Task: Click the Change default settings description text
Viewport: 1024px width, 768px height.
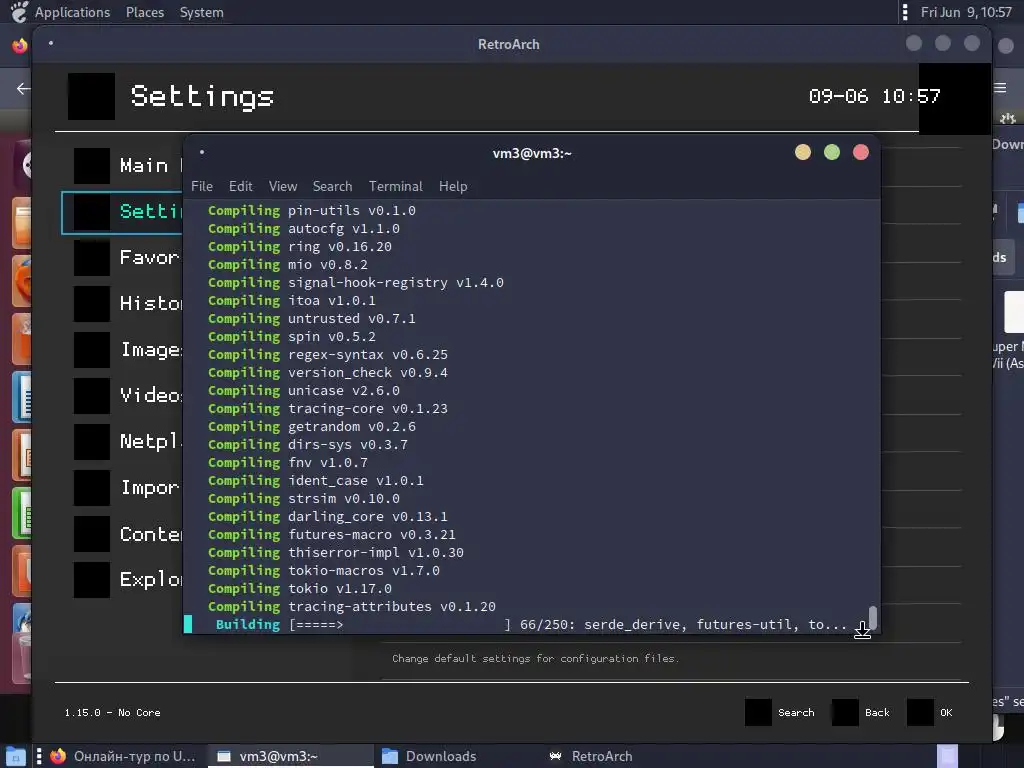Action: click(536, 658)
